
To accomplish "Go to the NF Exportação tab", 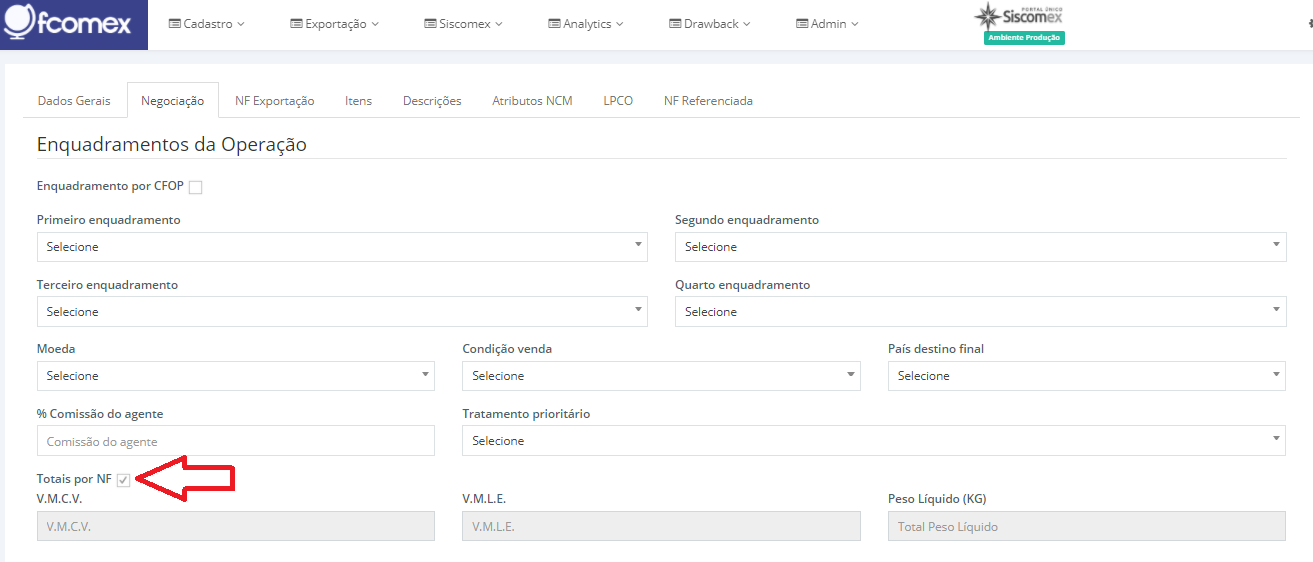I will 275,101.
